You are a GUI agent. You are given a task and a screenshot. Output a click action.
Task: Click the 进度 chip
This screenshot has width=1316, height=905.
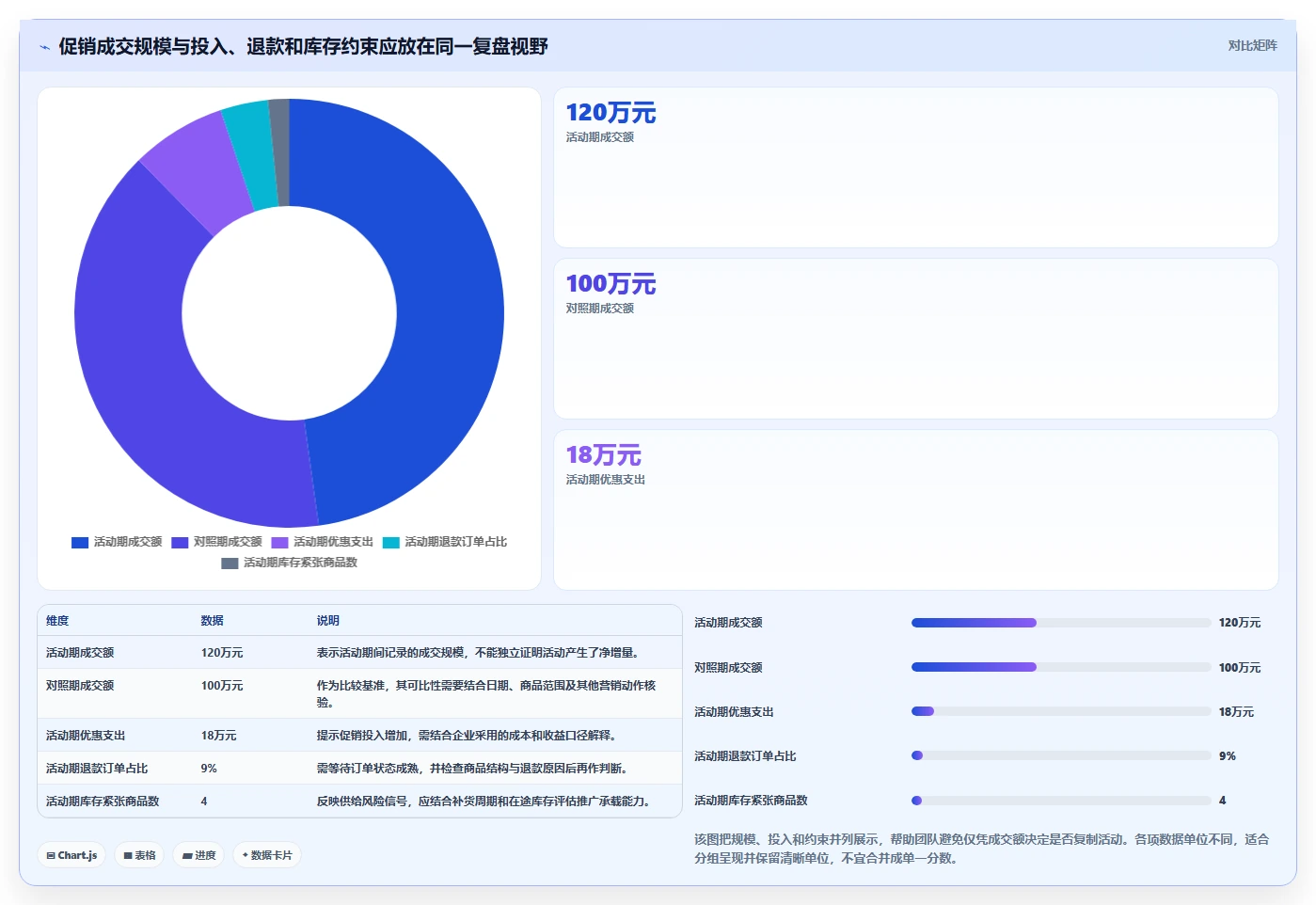point(198,855)
